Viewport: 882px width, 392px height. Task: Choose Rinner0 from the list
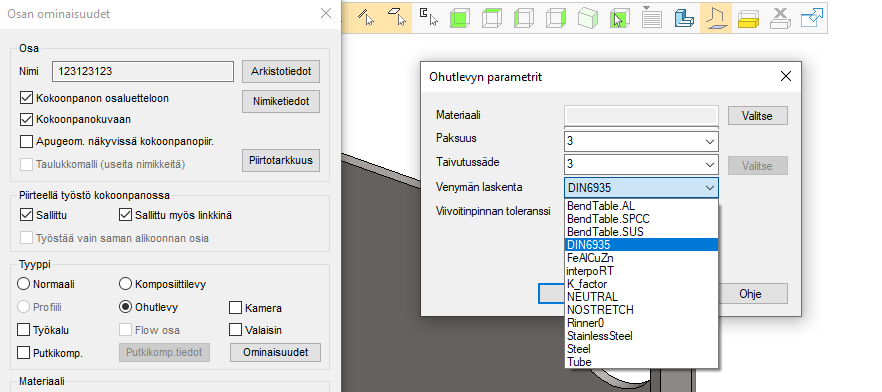click(641, 323)
